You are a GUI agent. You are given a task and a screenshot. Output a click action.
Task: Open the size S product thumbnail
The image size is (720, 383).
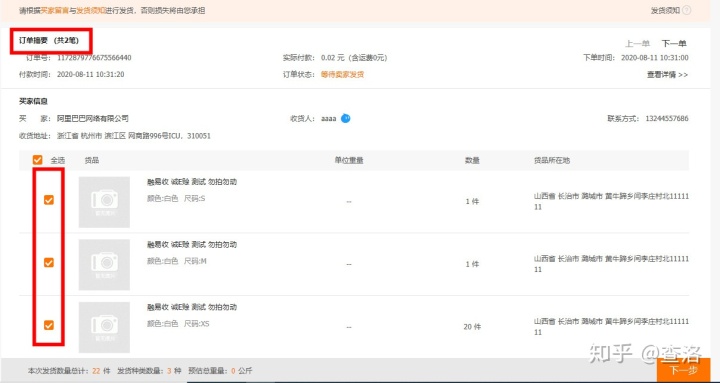tap(104, 202)
